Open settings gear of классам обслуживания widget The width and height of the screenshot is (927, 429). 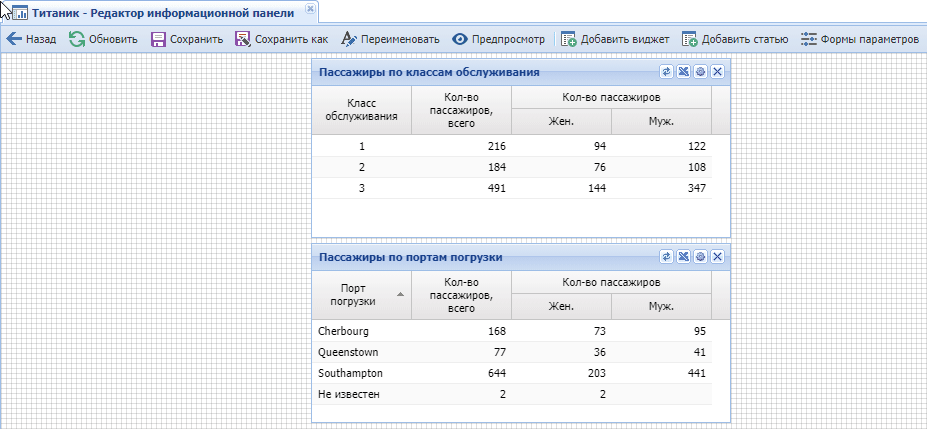pos(701,72)
